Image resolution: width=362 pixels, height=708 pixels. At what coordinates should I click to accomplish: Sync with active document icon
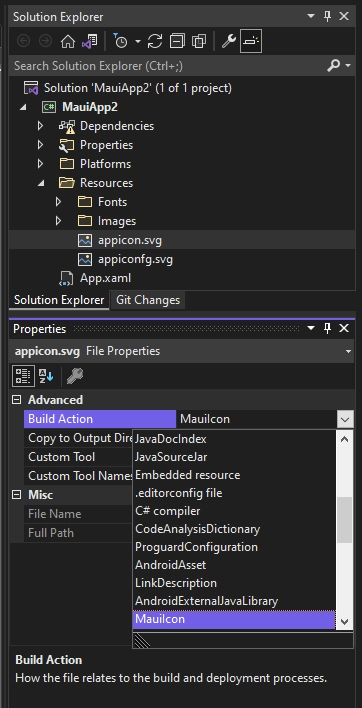[x=155, y=42]
